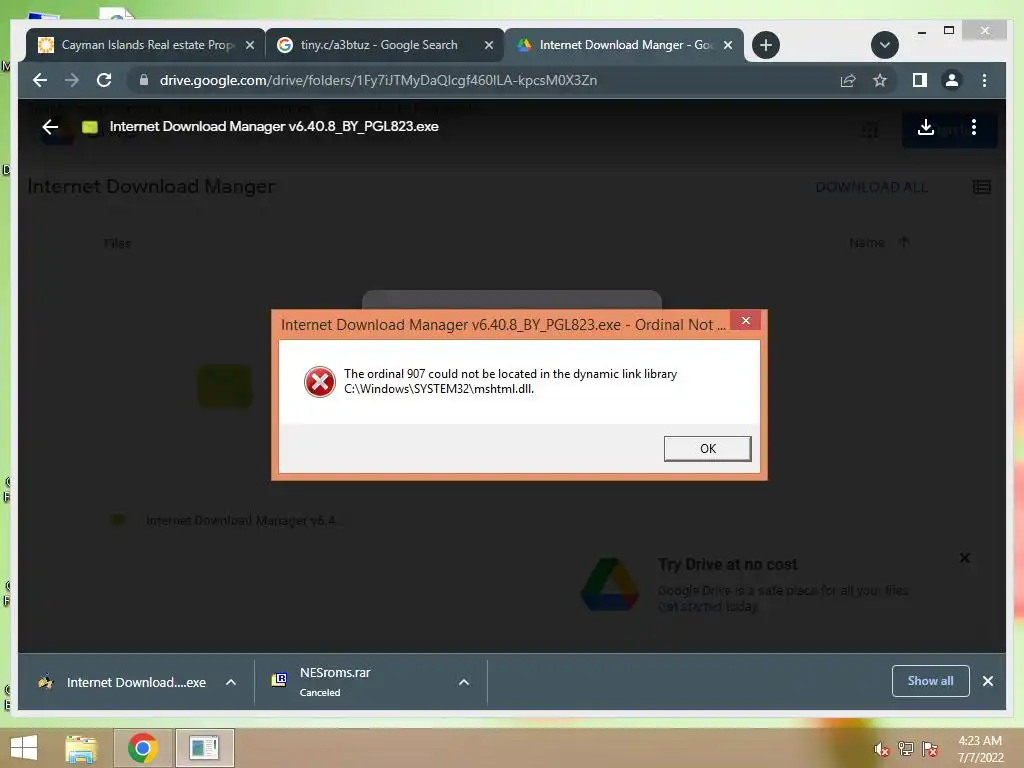Select Internet Download Manager v6.4 file row
The width and height of the screenshot is (1024, 768).
(x=226, y=520)
